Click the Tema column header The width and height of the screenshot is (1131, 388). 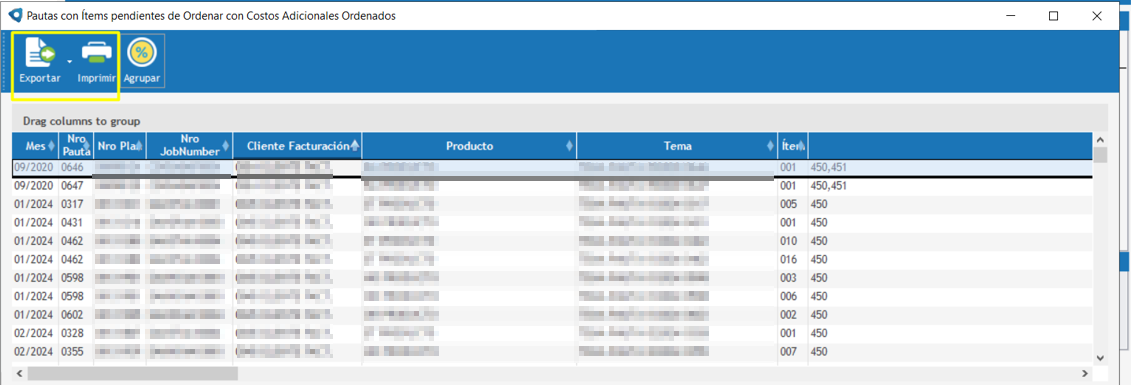[x=677, y=146]
